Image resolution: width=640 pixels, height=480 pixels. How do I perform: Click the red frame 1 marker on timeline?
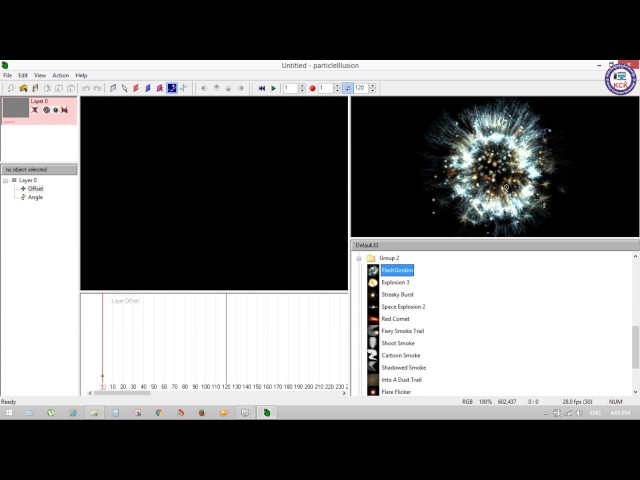pyautogui.click(x=102, y=387)
